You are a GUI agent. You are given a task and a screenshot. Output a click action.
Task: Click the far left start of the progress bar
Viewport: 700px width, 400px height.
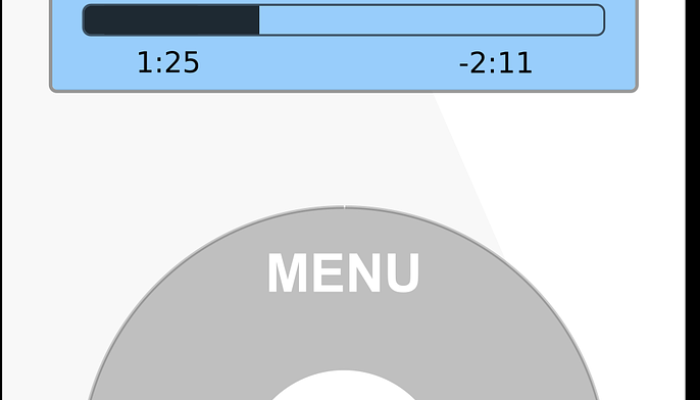89,20
